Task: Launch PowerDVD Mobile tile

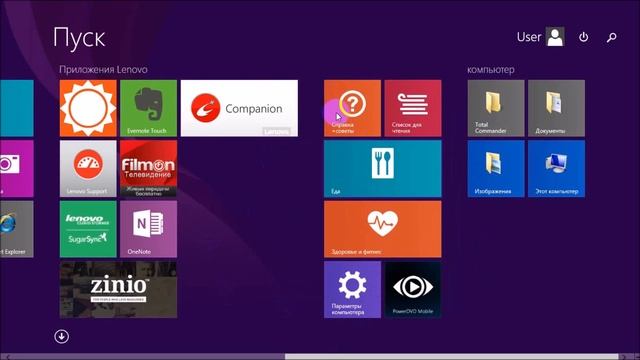Action: 413,290
